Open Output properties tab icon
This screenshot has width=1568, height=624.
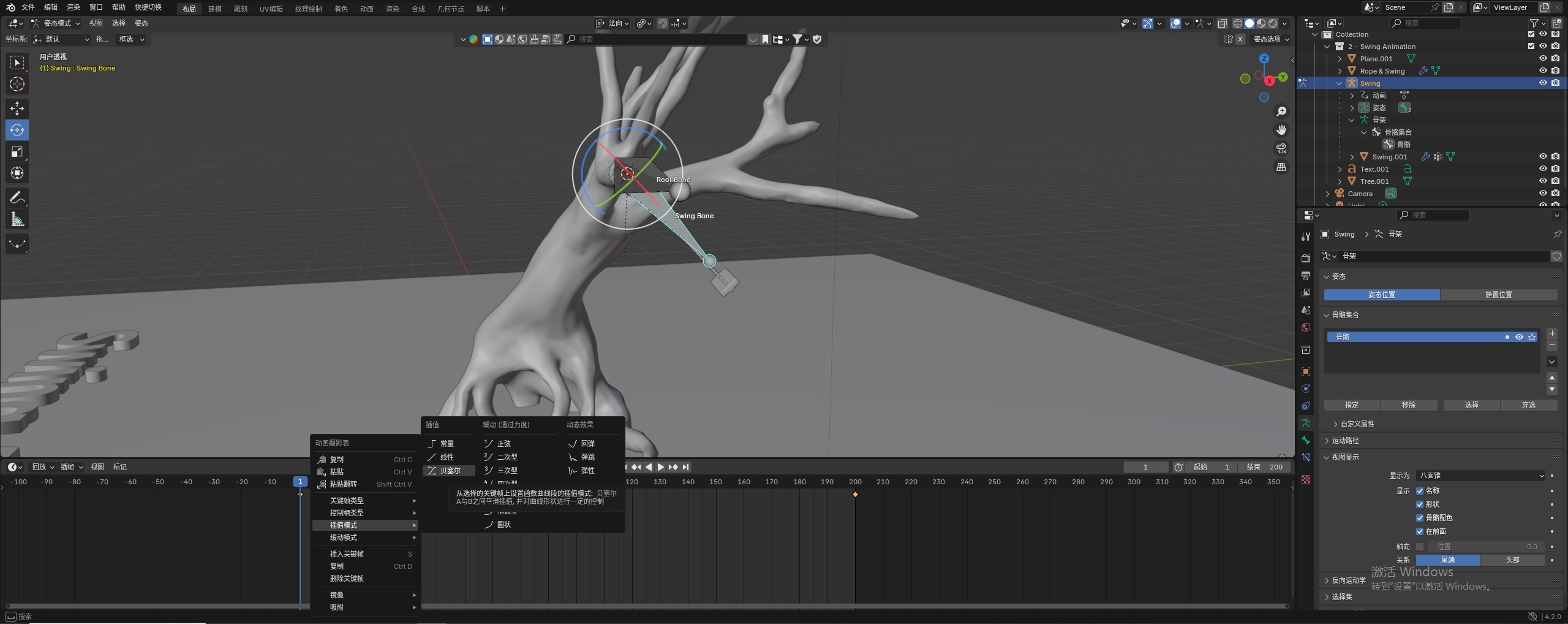(x=1306, y=276)
